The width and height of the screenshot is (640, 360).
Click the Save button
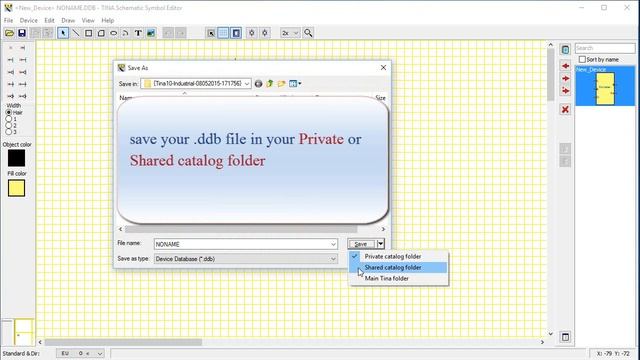pyautogui.click(x=361, y=244)
